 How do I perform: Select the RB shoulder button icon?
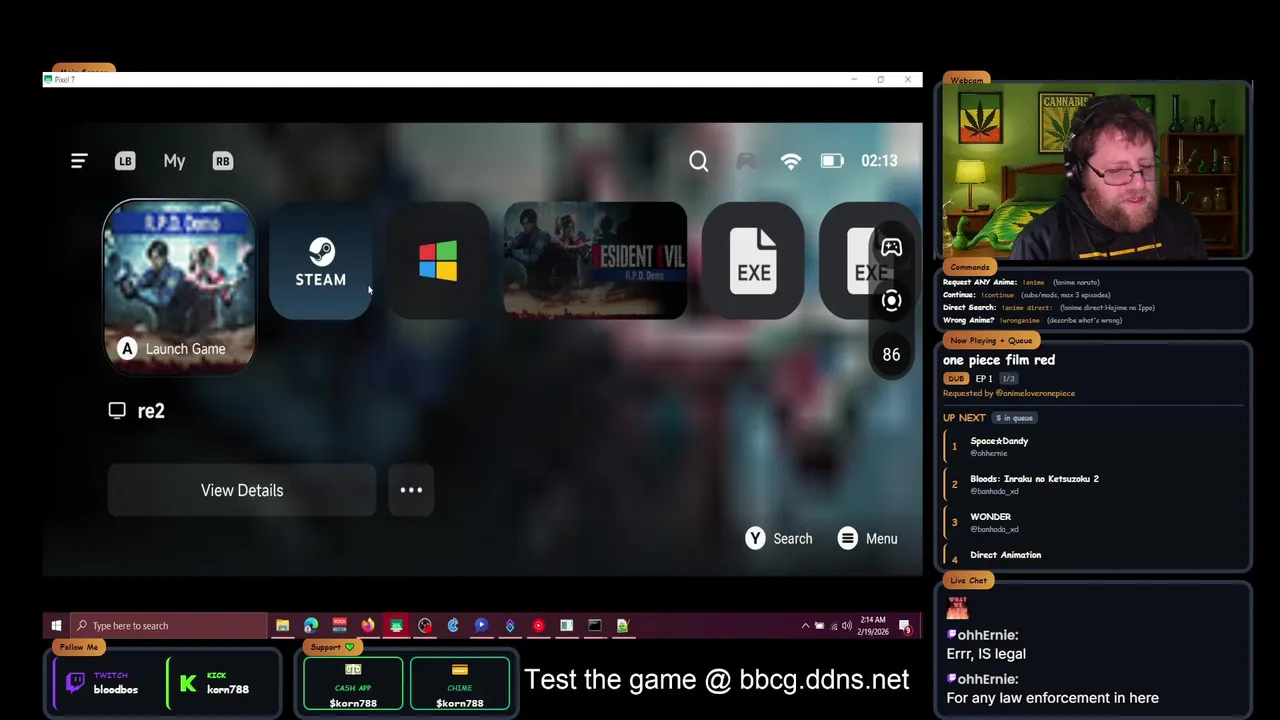[223, 161]
